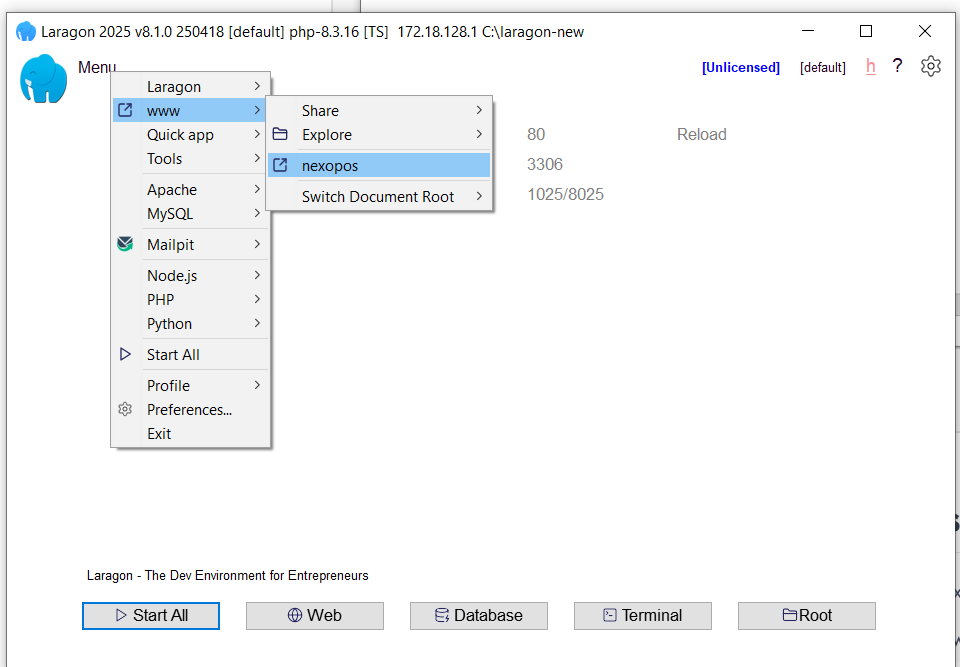Minimize the Laragon window

(808, 31)
